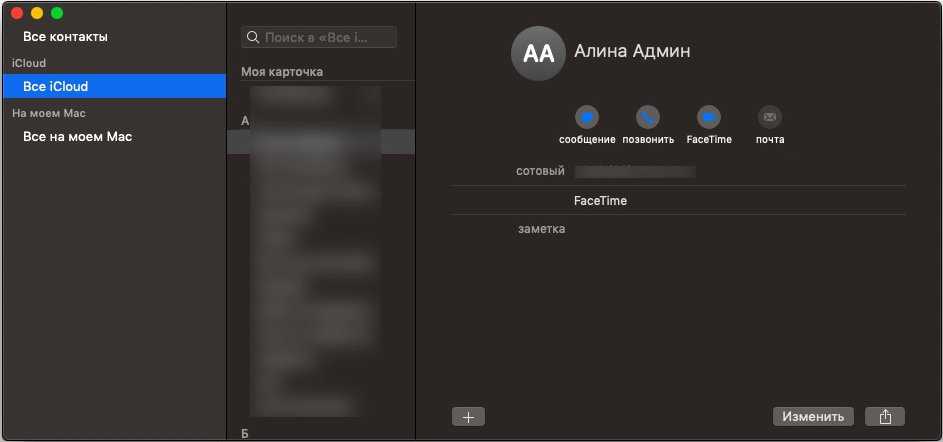Image resolution: width=943 pixels, height=442 pixels.
Task: Click the message bubble icon
Action: [x=587, y=116]
